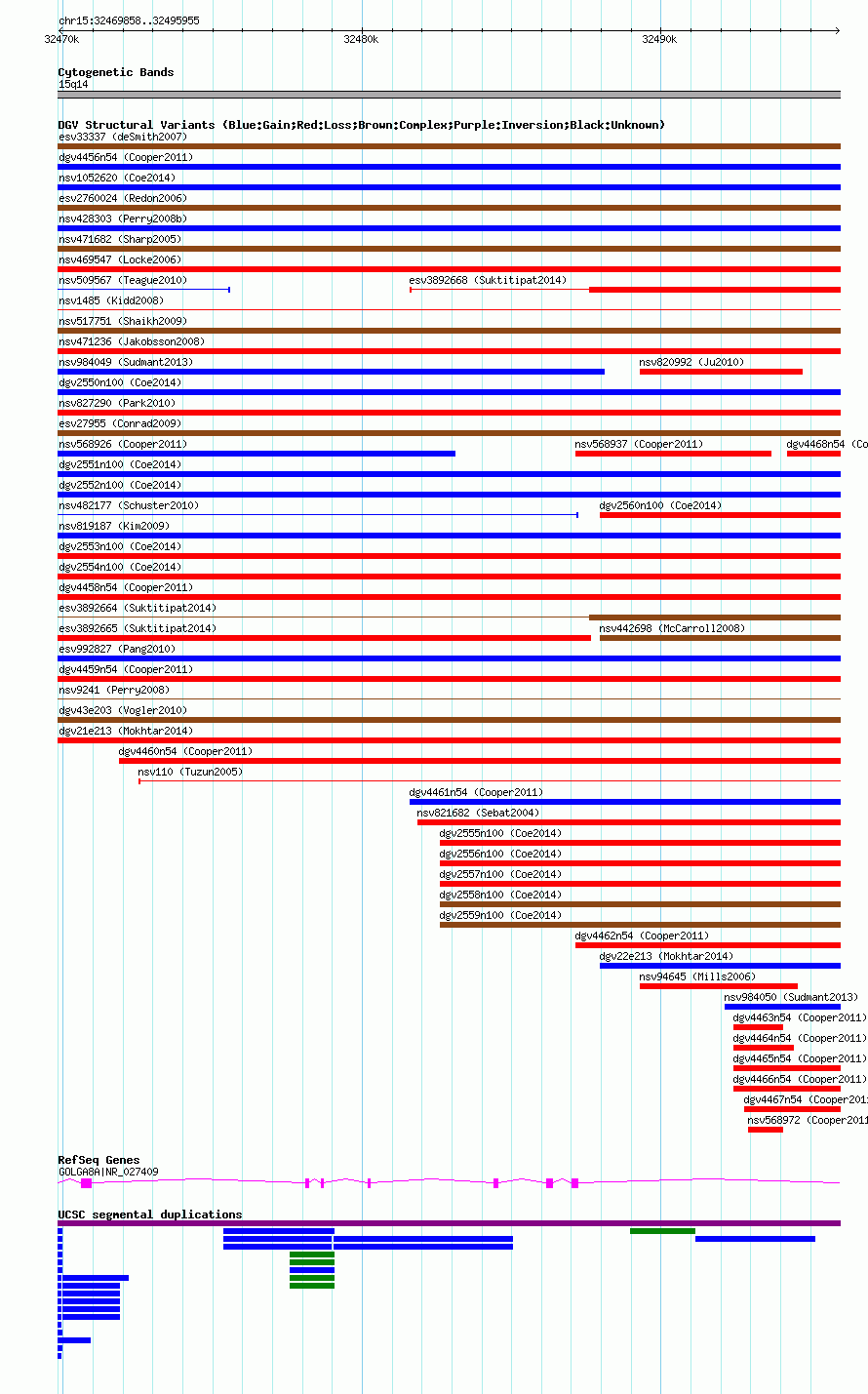Click dgv4462n54 (Cooper2011) label
Image resolution: width=868 pixels, height=1394 pixels.
coord(642,936)
